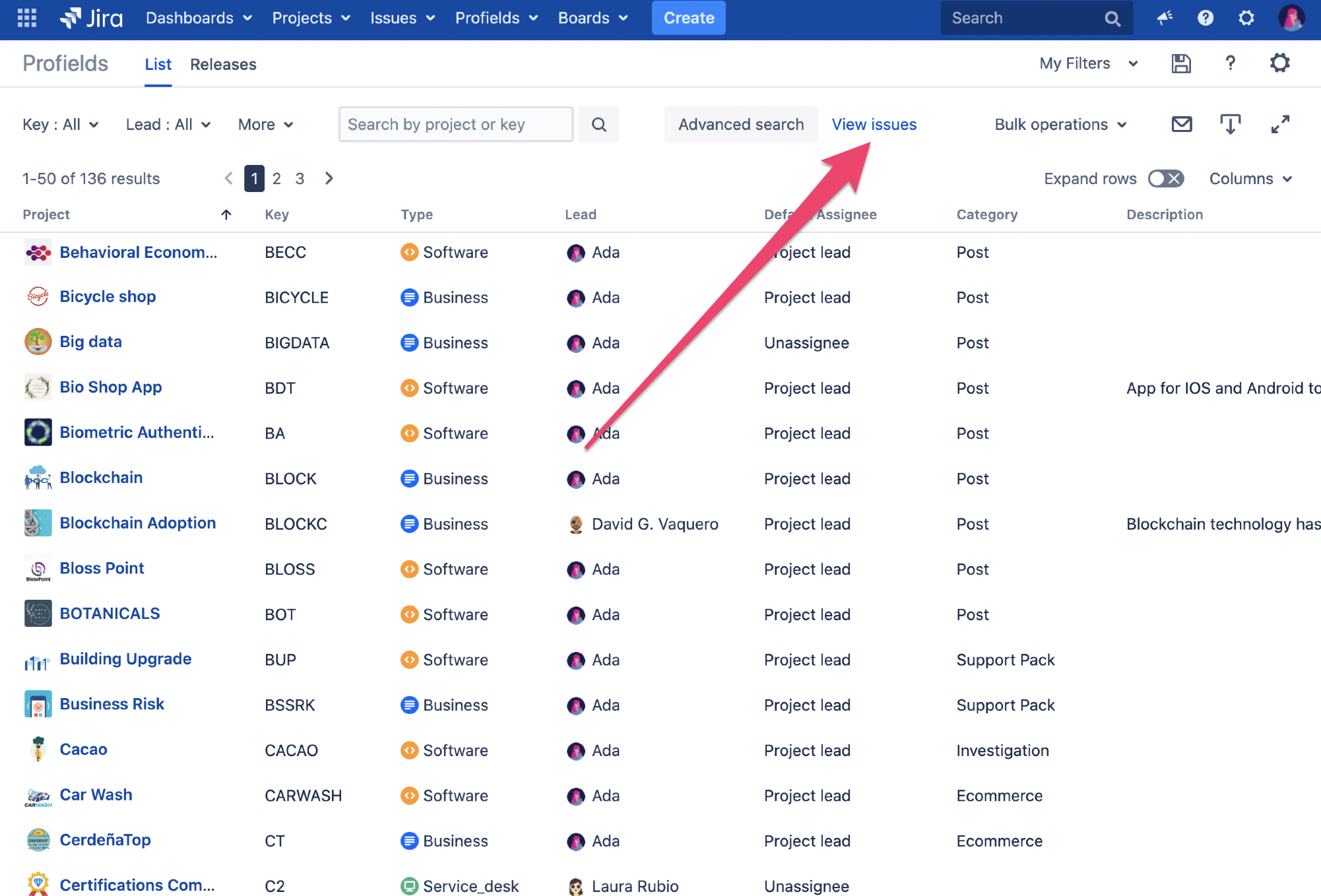Click the Jira logo

tap(91, 18)
